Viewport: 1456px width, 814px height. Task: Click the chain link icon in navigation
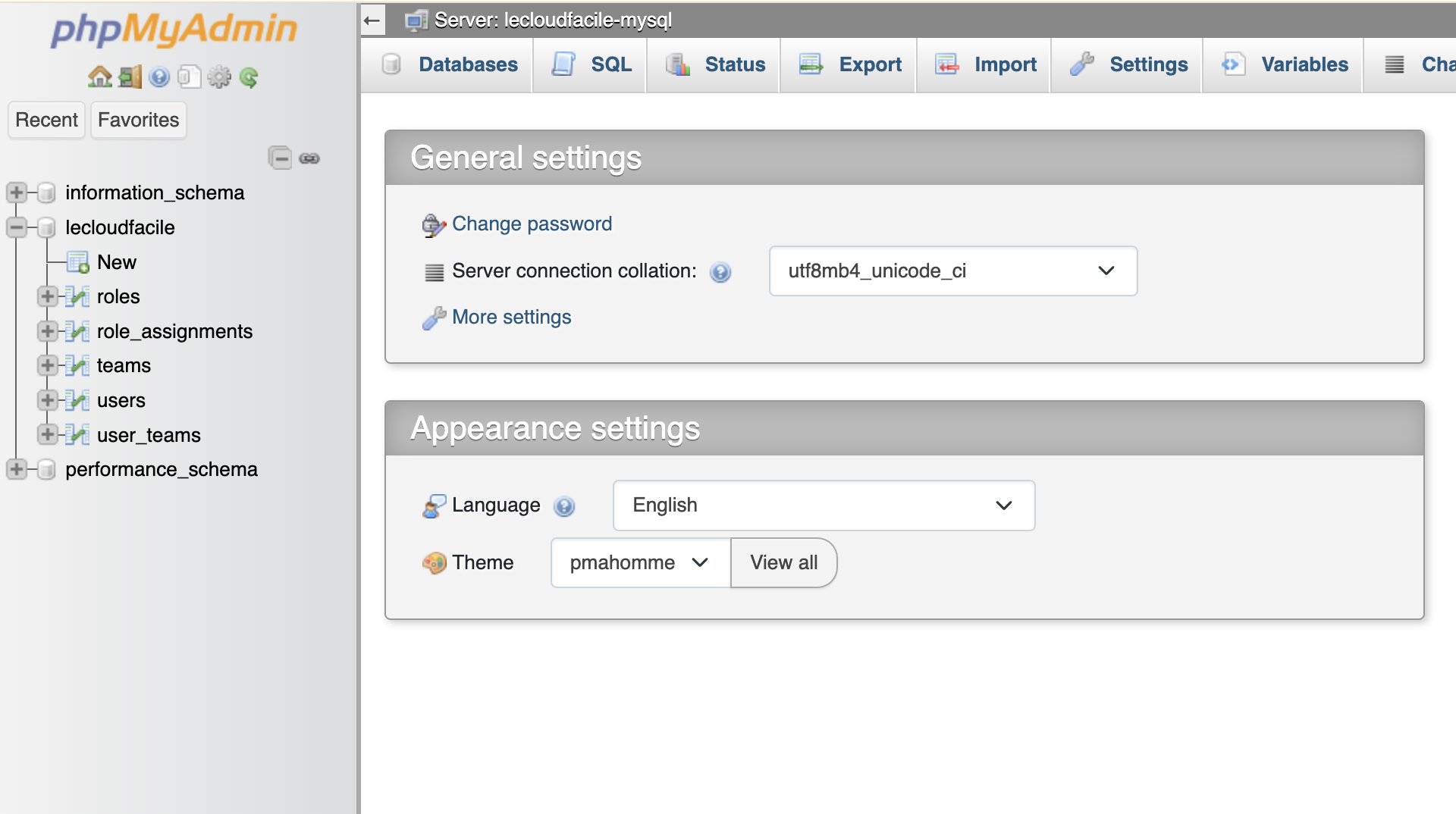coord(309,158)
